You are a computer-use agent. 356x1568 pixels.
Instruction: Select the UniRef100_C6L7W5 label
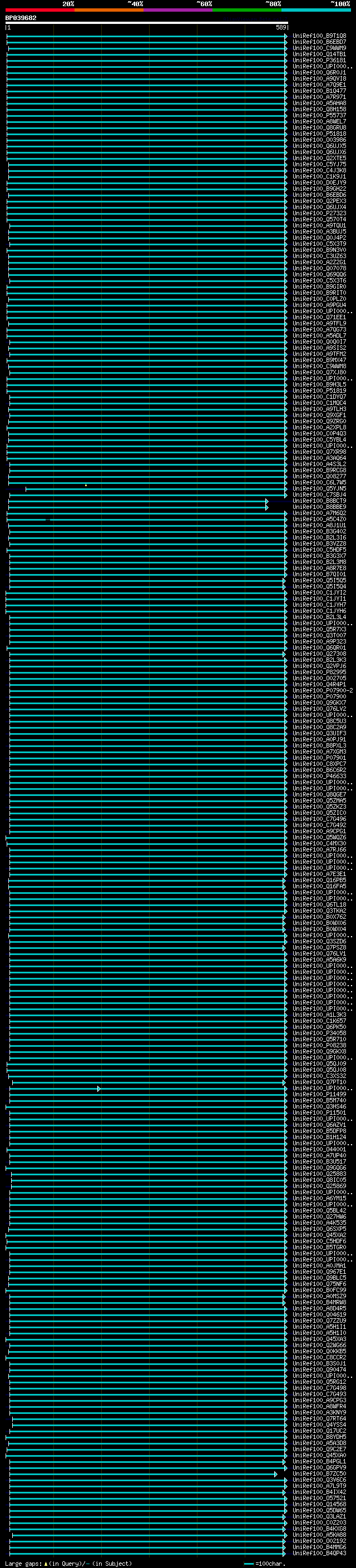point(319,483)
